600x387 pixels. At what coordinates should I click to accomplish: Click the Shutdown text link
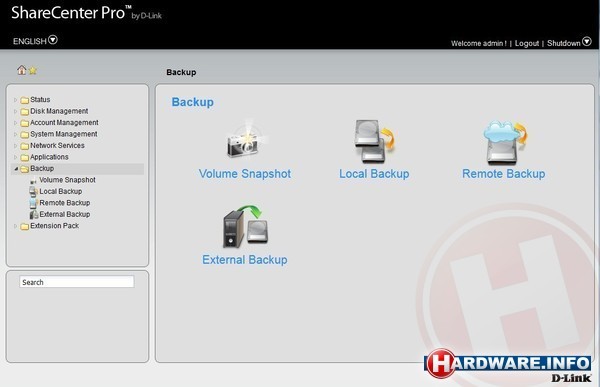pos(564,43)
